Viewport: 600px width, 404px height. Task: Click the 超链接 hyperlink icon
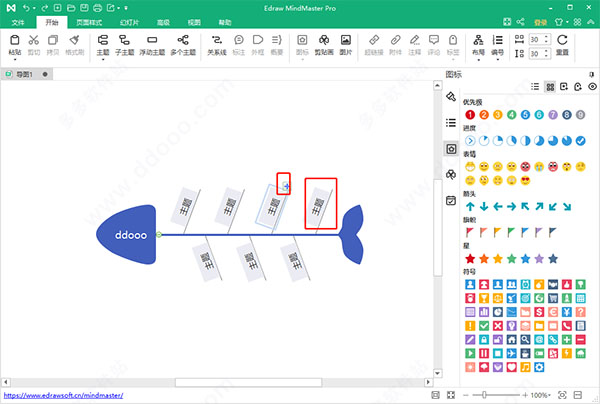[374, 40]
